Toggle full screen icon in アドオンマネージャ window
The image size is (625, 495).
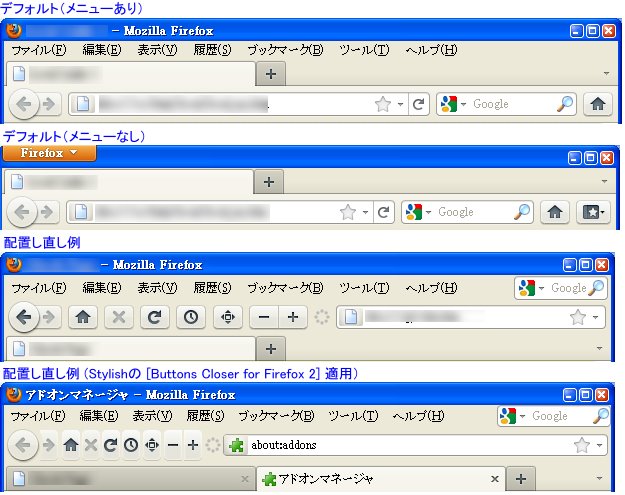[x=152, y=445]
